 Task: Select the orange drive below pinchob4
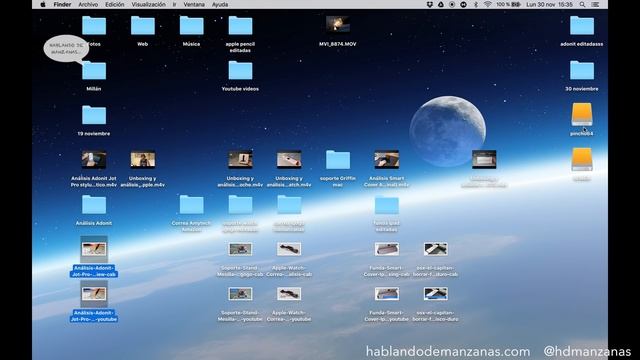(x=582, y=160)
